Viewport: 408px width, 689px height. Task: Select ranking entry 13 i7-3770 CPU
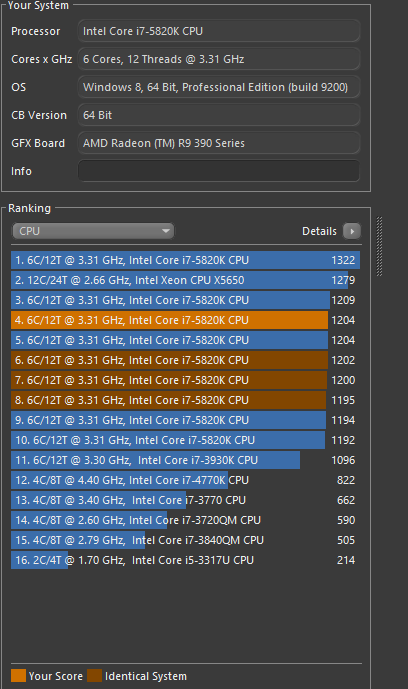pos(185,500)
